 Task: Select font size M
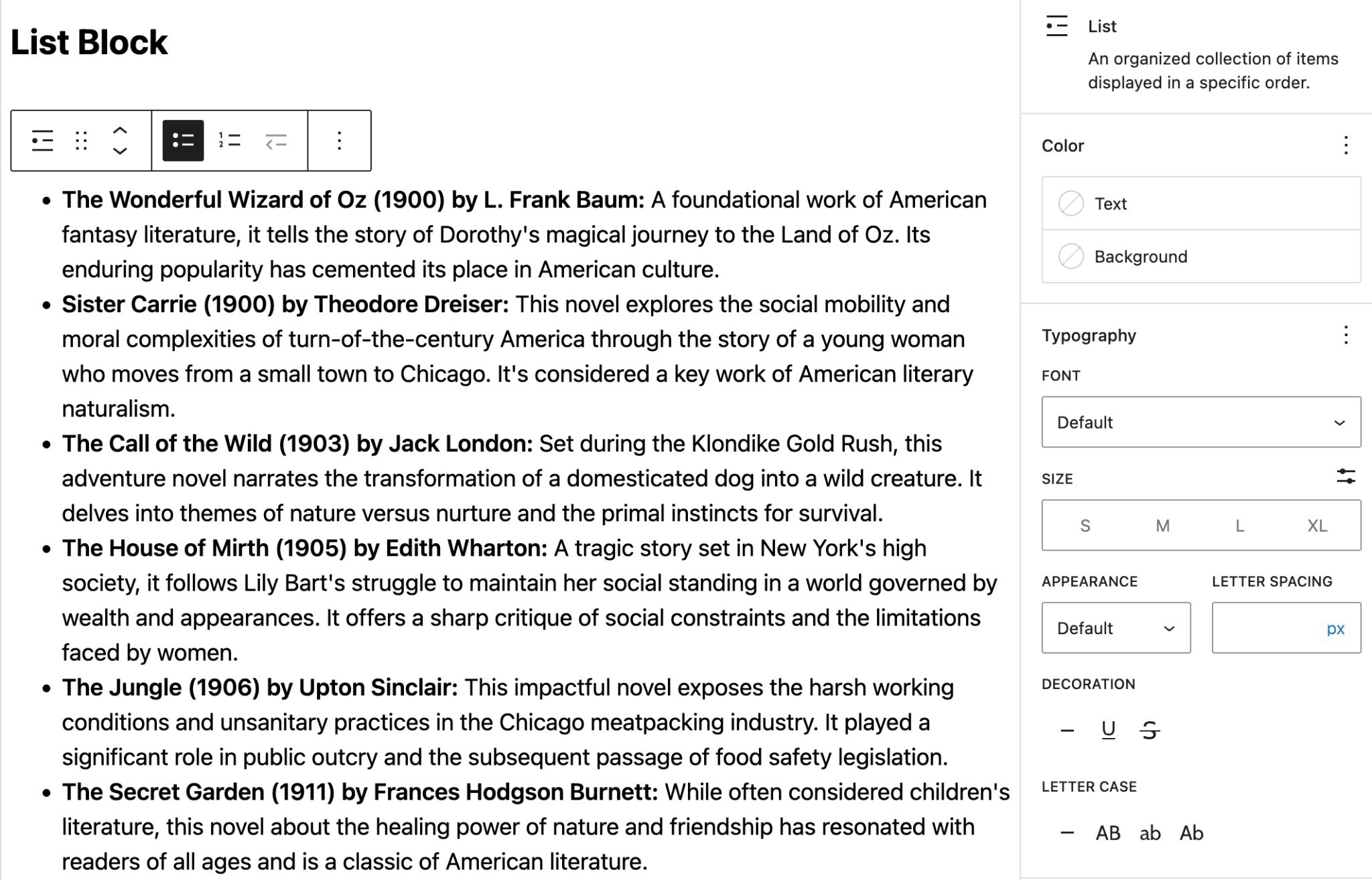point(1162,526)
